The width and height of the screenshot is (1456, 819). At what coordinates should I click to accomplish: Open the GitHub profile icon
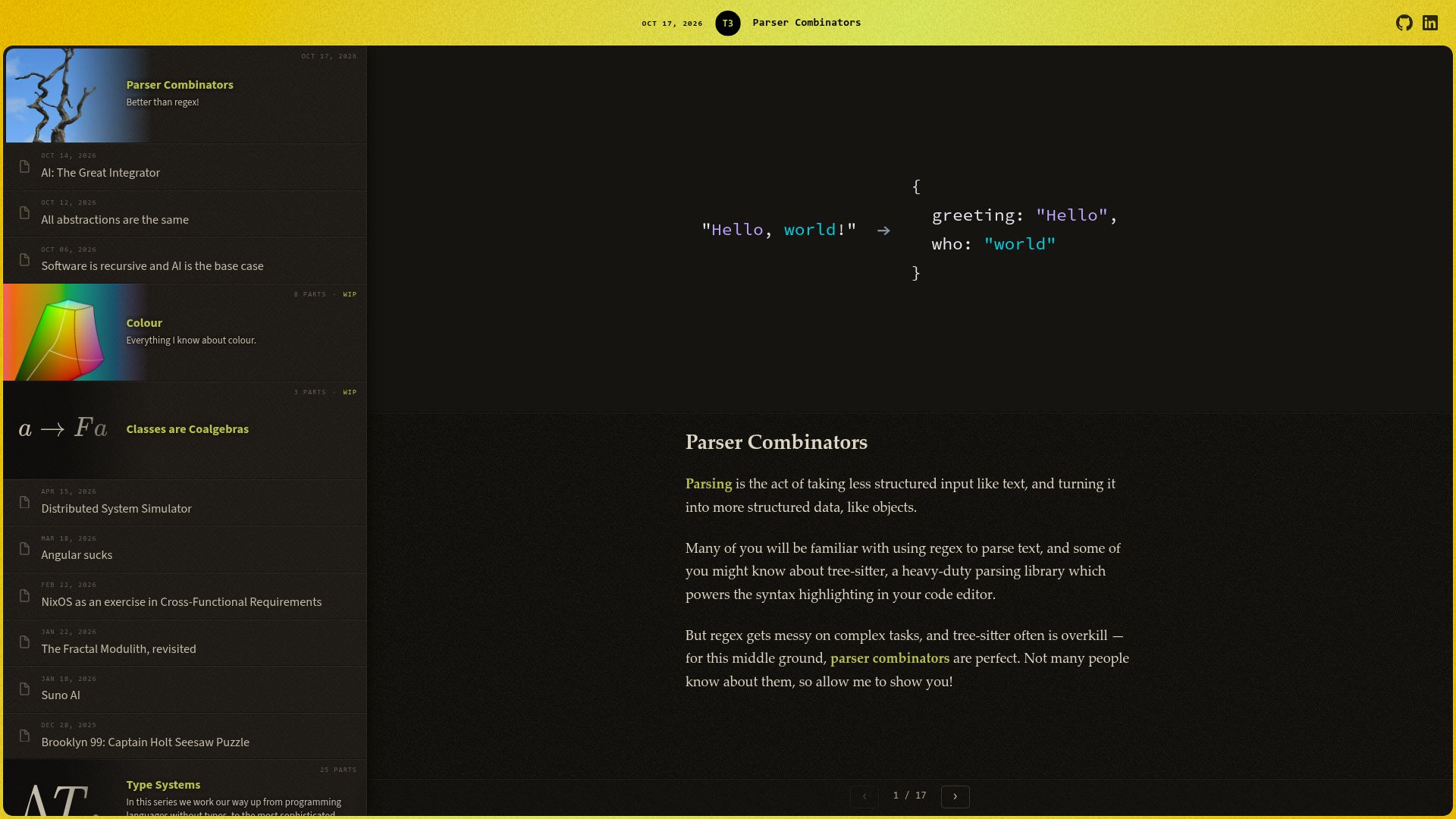tap(1404, 23)
